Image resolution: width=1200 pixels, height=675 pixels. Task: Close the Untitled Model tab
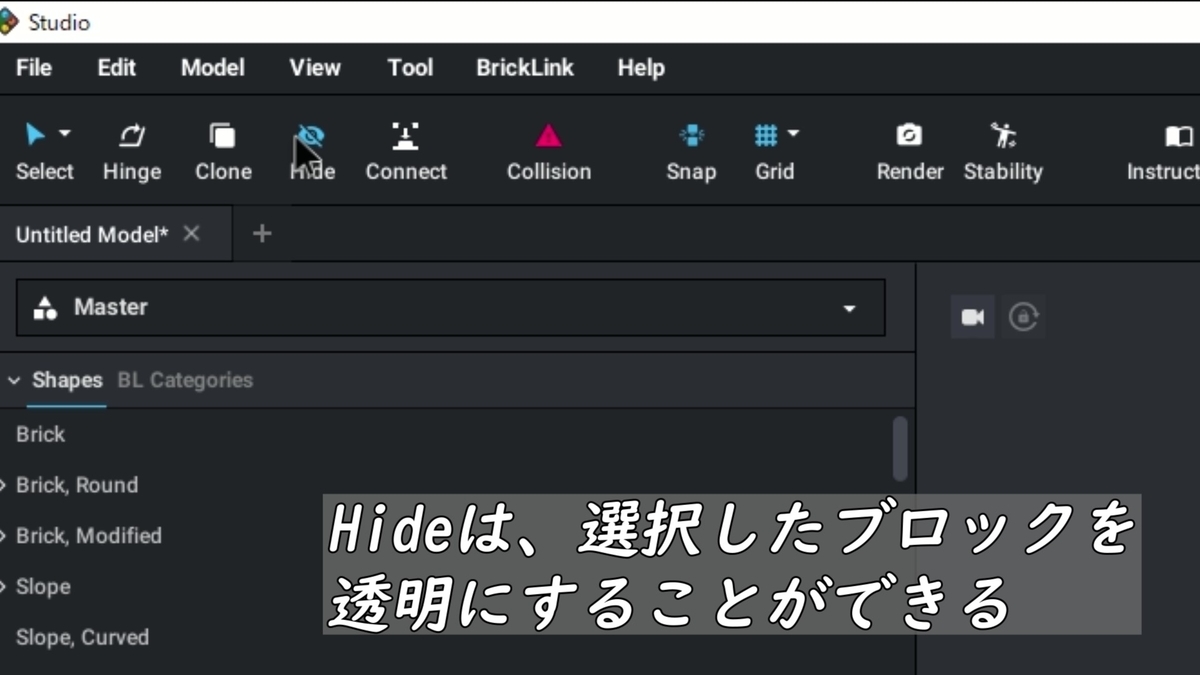191,233
